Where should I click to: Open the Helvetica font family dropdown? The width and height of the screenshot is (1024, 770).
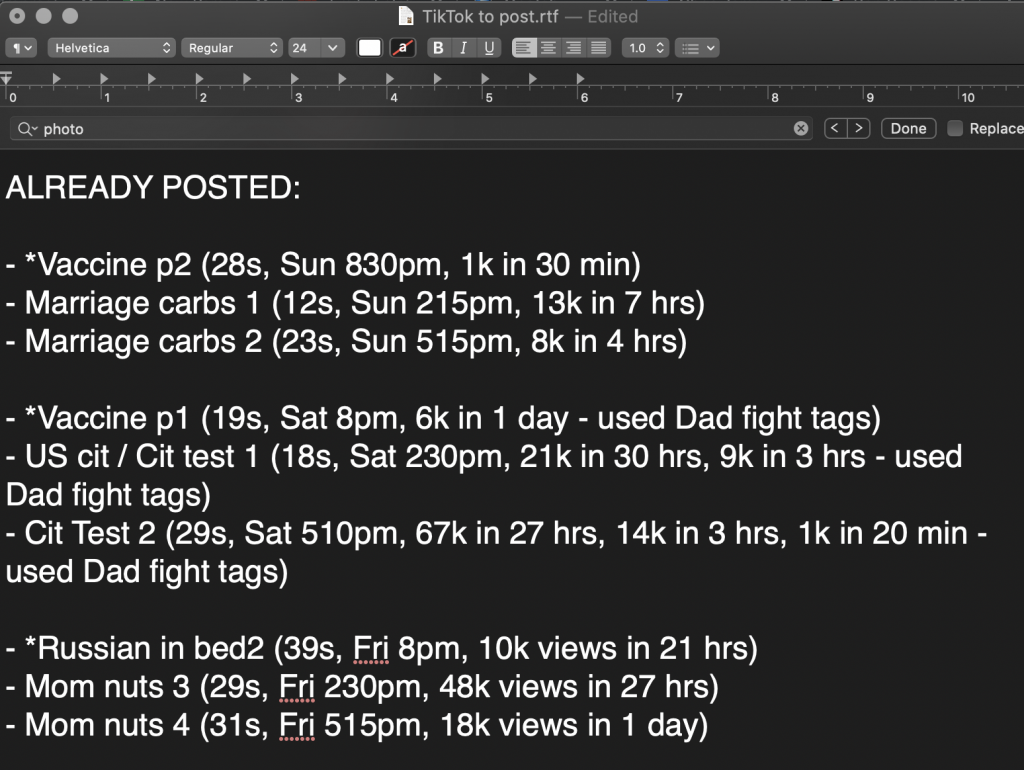click(x=112, y=48)
